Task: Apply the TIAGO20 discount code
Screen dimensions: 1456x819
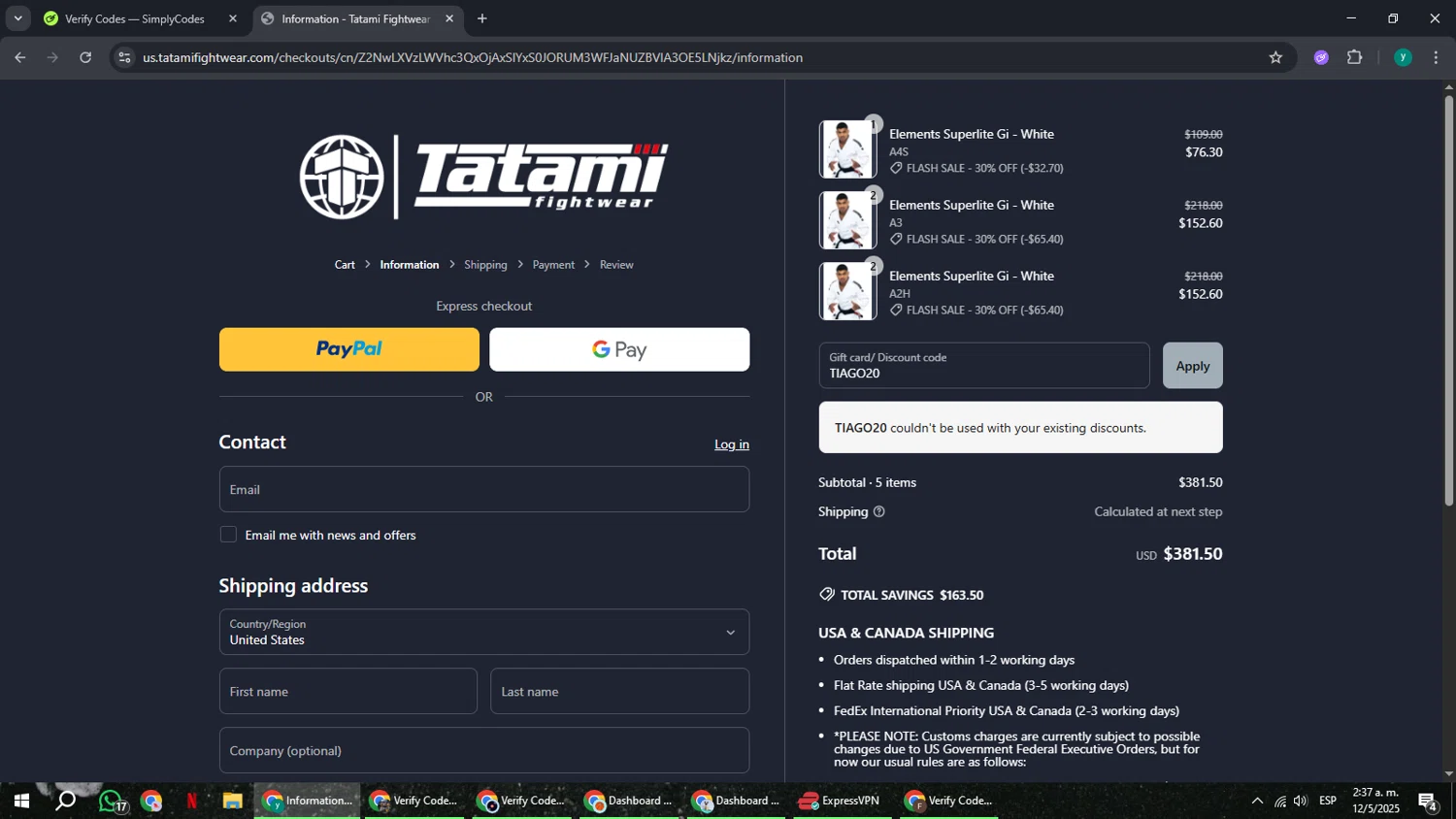Action: [1193, 366]
